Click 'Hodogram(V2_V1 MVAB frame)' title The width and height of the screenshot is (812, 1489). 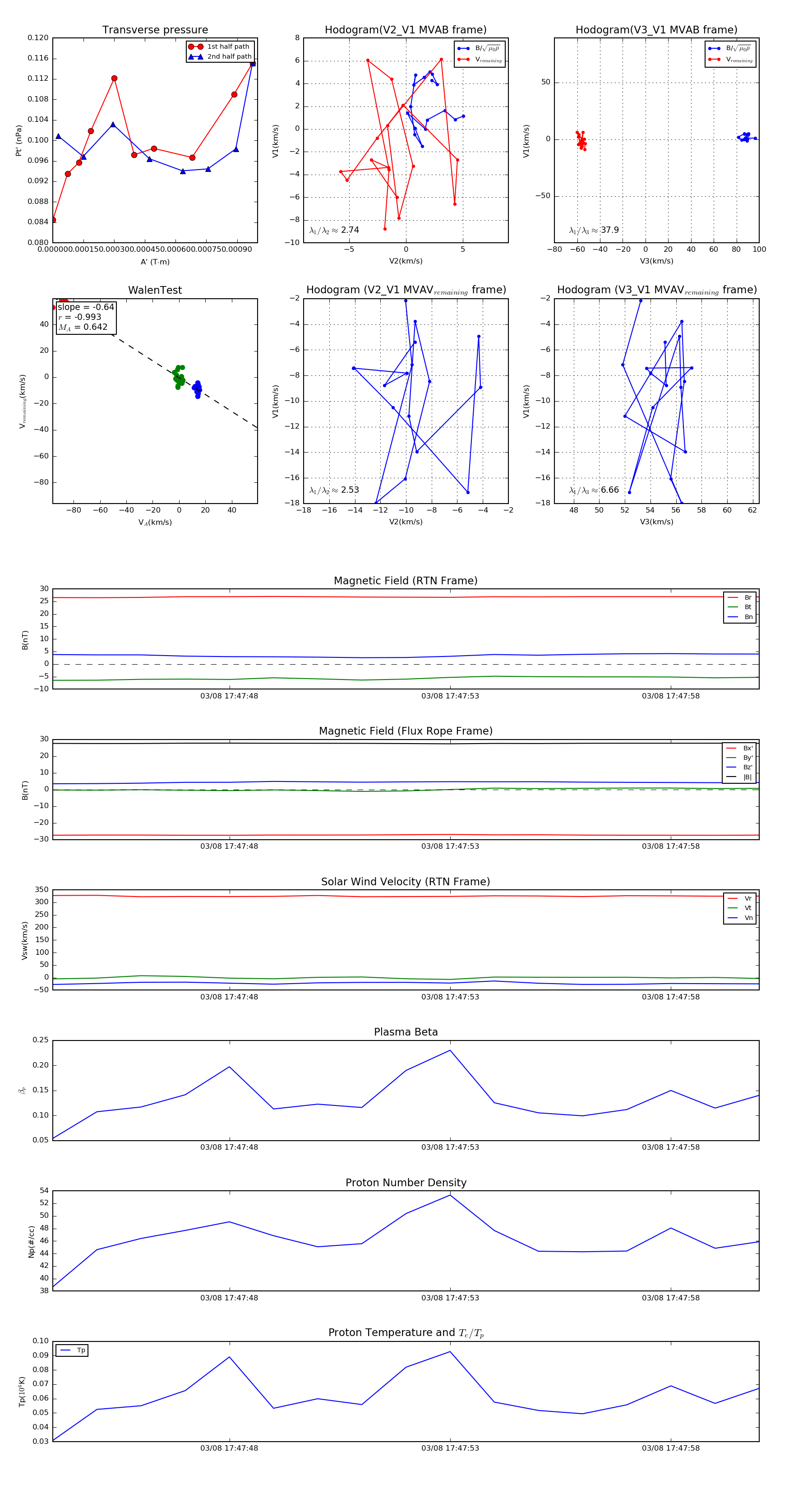[x=406, y=30]
